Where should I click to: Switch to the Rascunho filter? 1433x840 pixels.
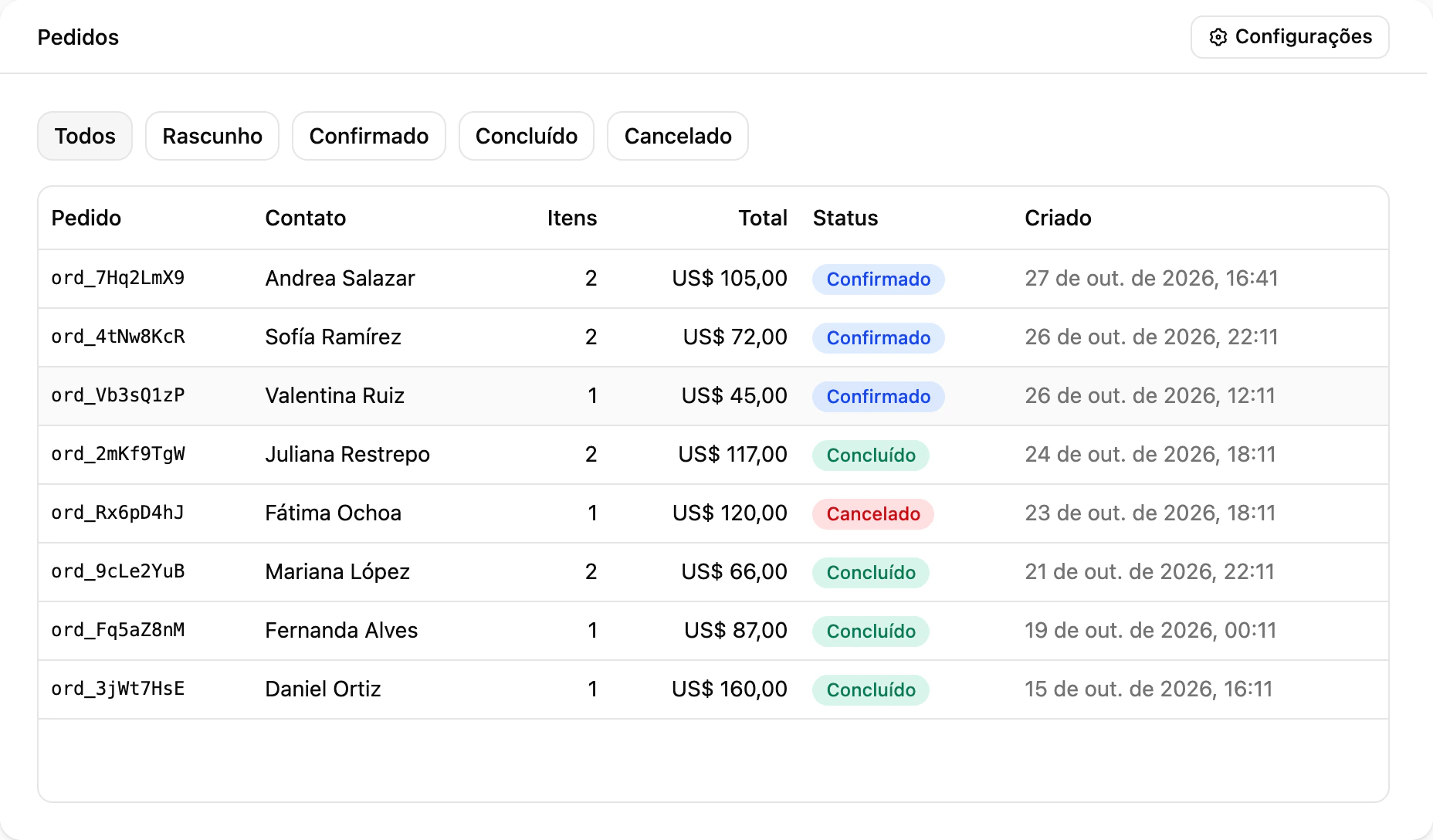click(212, 136)
